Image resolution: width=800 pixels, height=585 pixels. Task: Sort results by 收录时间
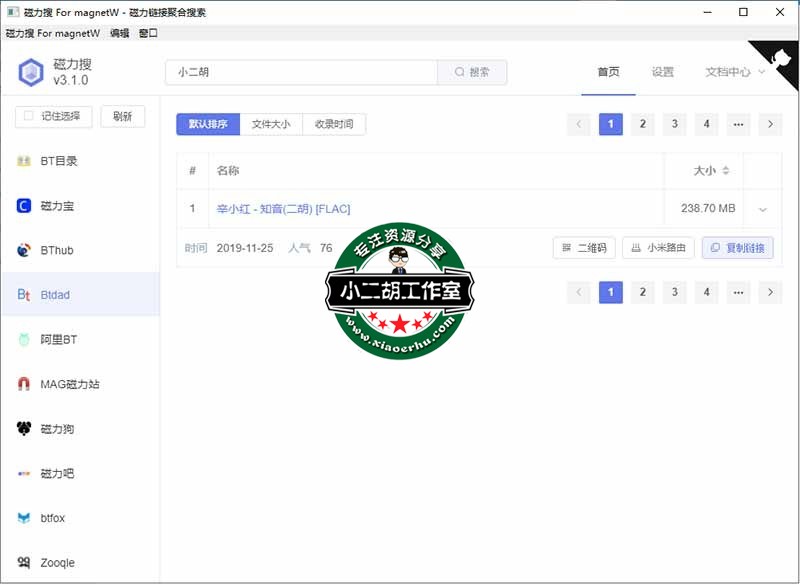333,124
